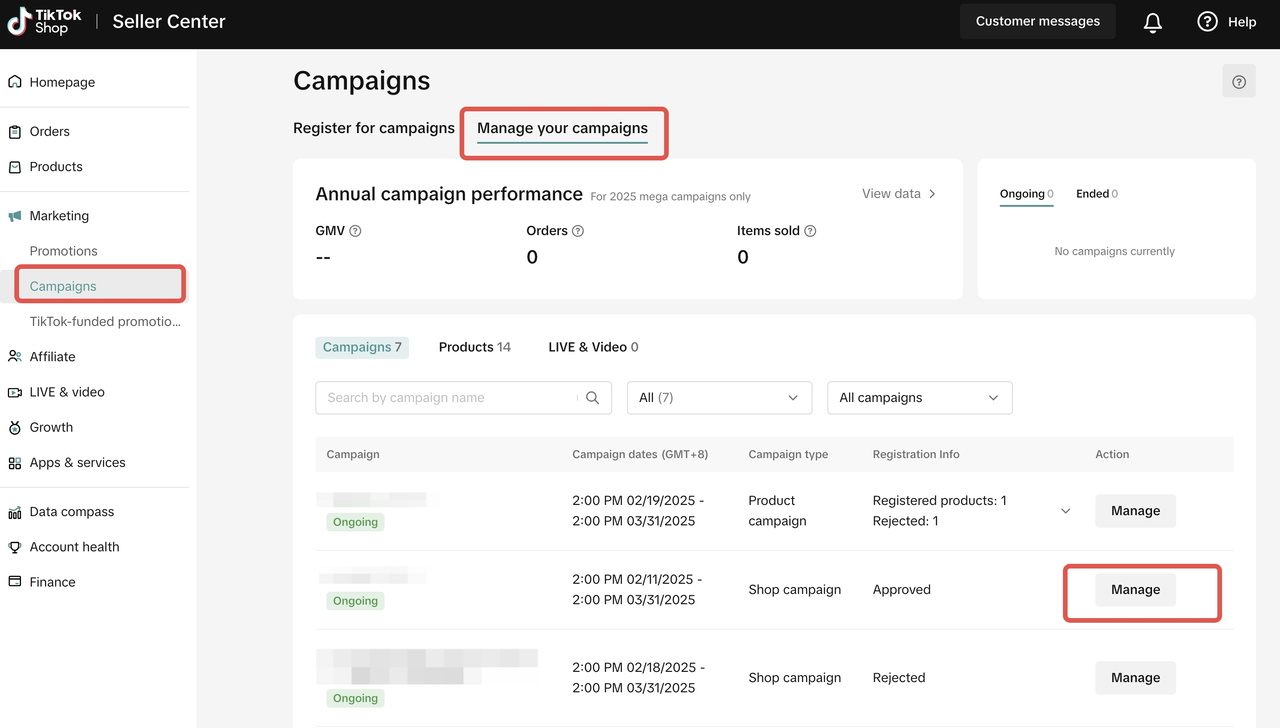Viewport: 1280px width, 728px height.
Task: Click the Customer messages button
Action: click(x=1038, y=21)
